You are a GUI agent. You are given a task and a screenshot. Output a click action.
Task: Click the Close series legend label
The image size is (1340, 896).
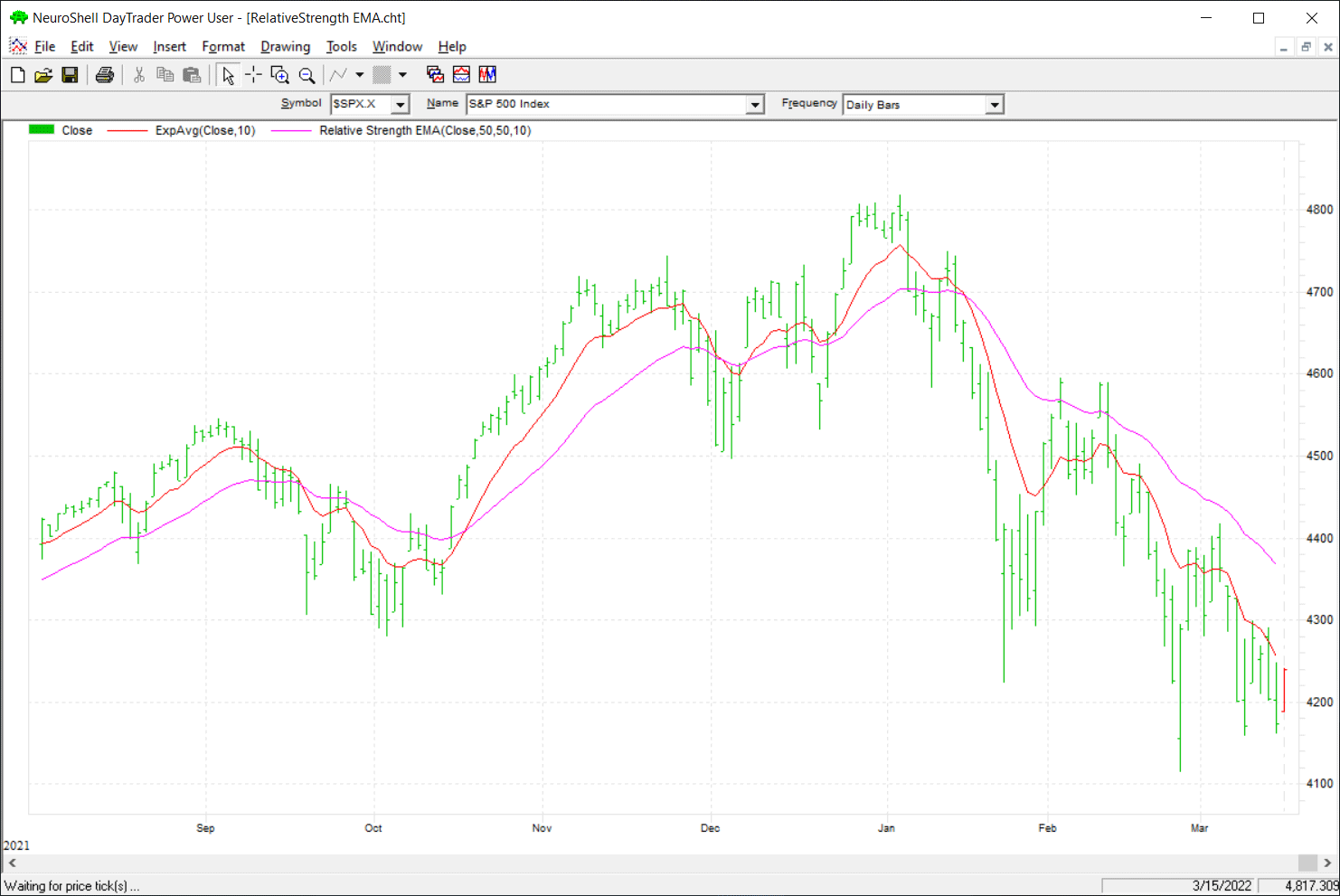tap(77, 130)
